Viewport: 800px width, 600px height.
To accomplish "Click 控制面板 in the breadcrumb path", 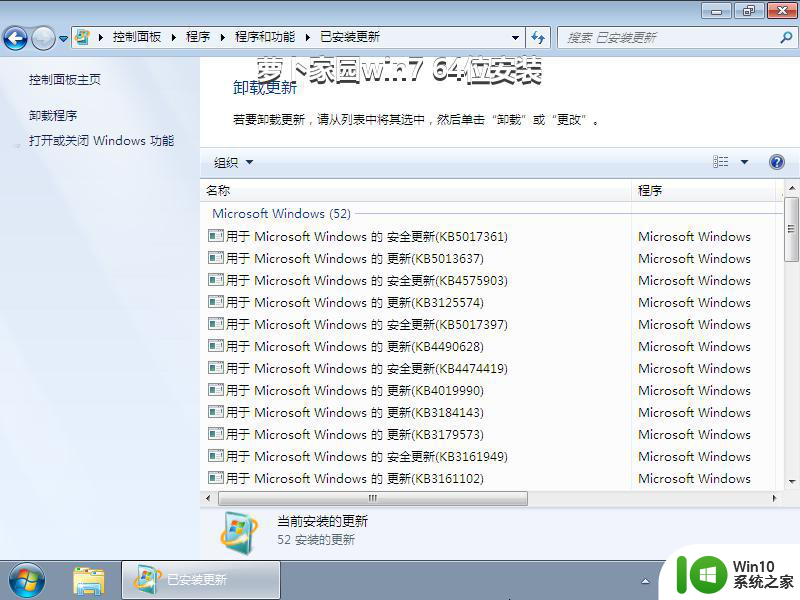I will pyautogui.click(x=137, y=37).
